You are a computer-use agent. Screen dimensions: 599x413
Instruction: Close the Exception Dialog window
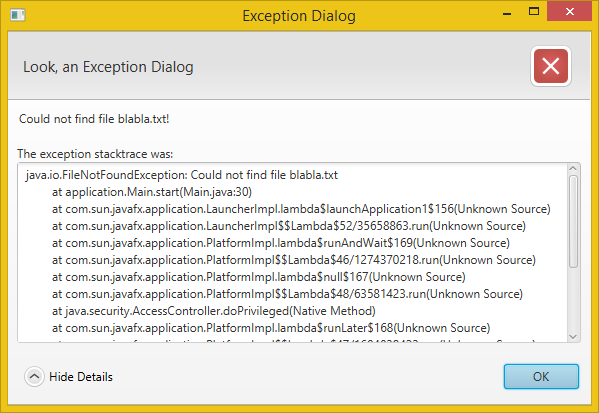569,11
